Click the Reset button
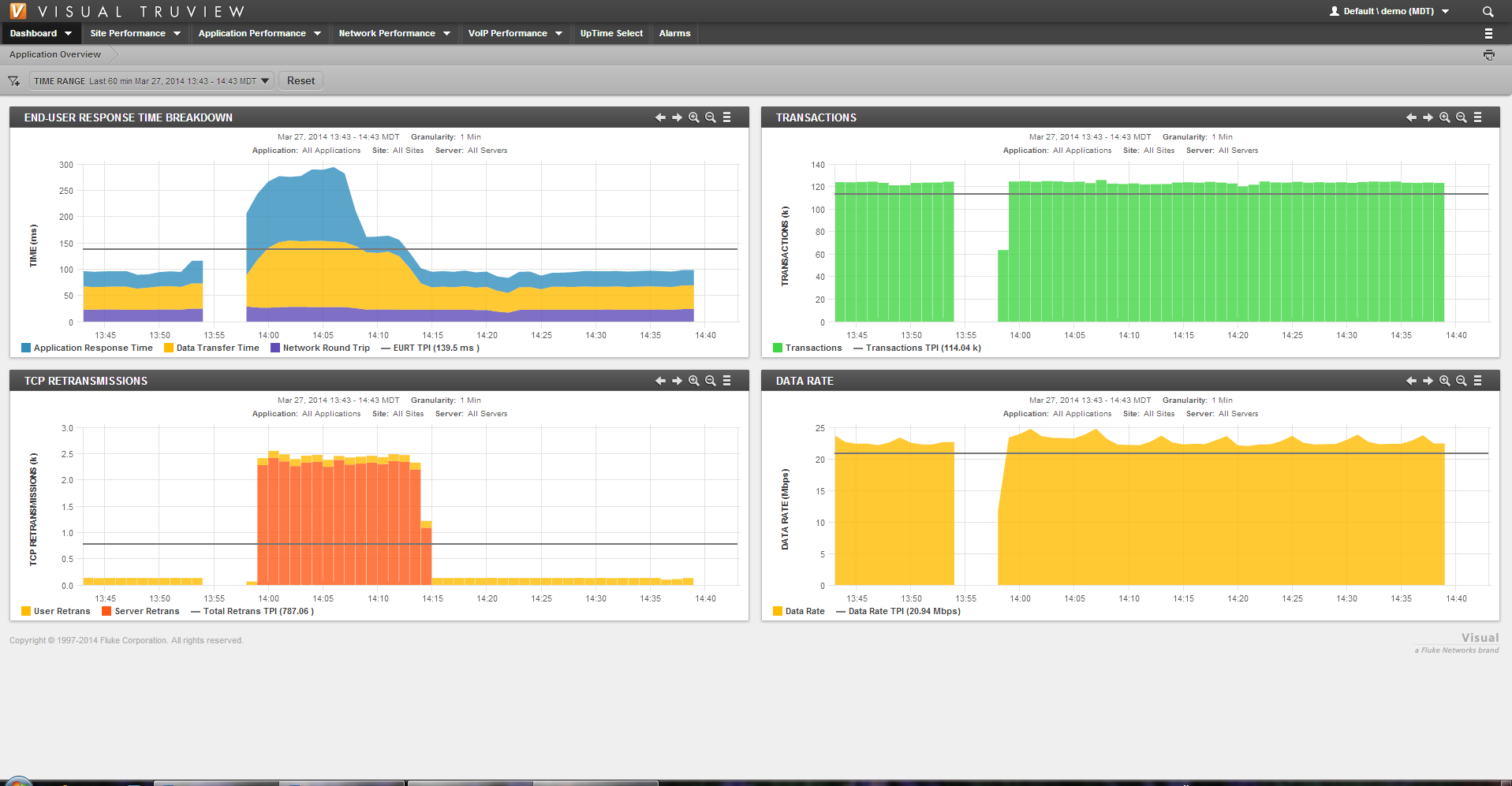The height and width of the screenshot is (786, 1512). 301,81
